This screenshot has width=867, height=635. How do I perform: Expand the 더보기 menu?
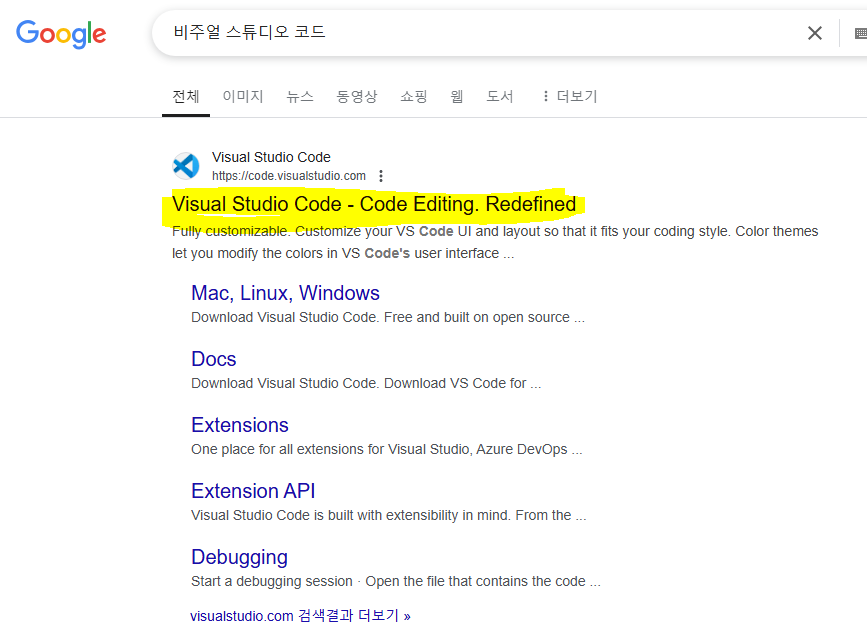tap(570, 96)
